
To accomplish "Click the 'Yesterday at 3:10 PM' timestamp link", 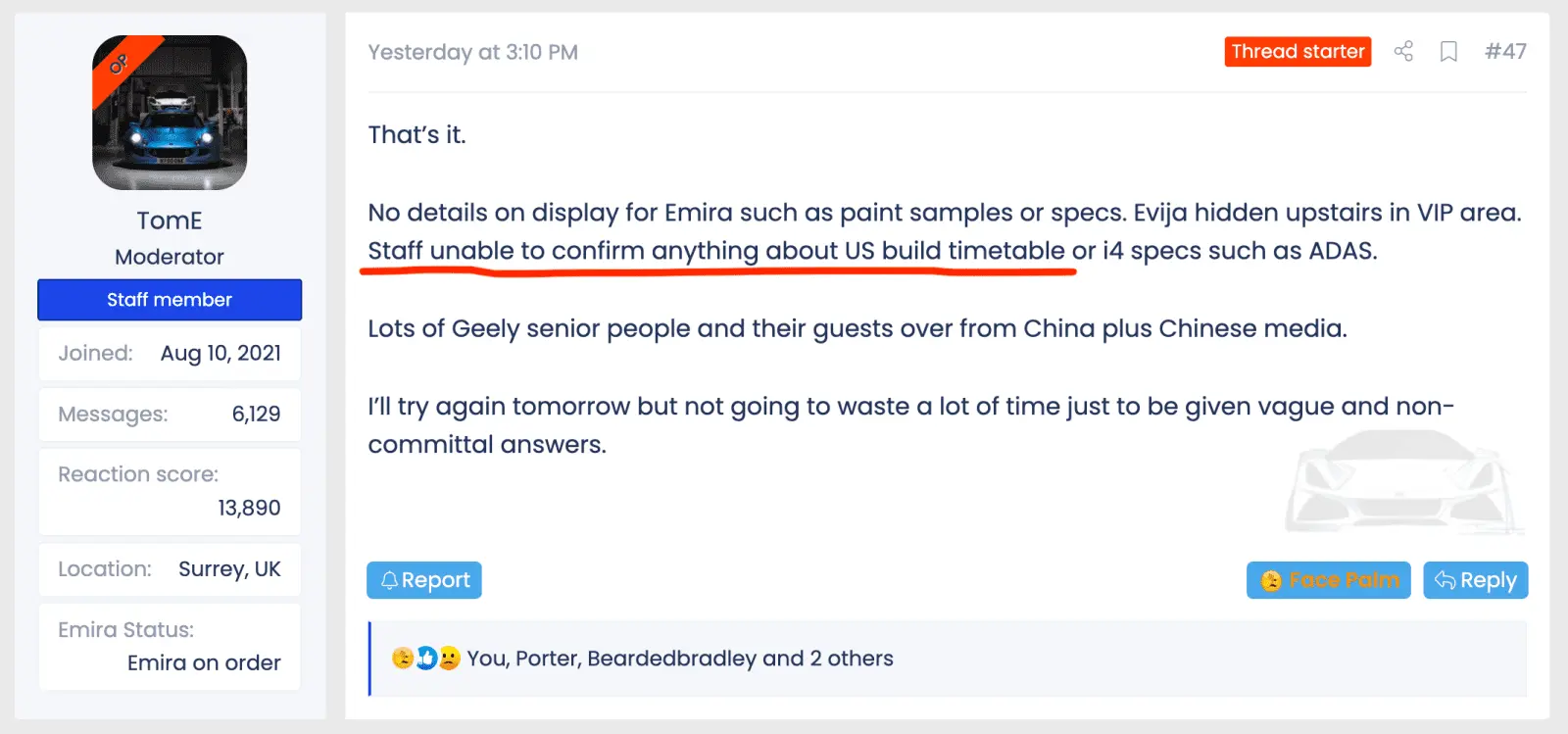I will coord(473,52).
